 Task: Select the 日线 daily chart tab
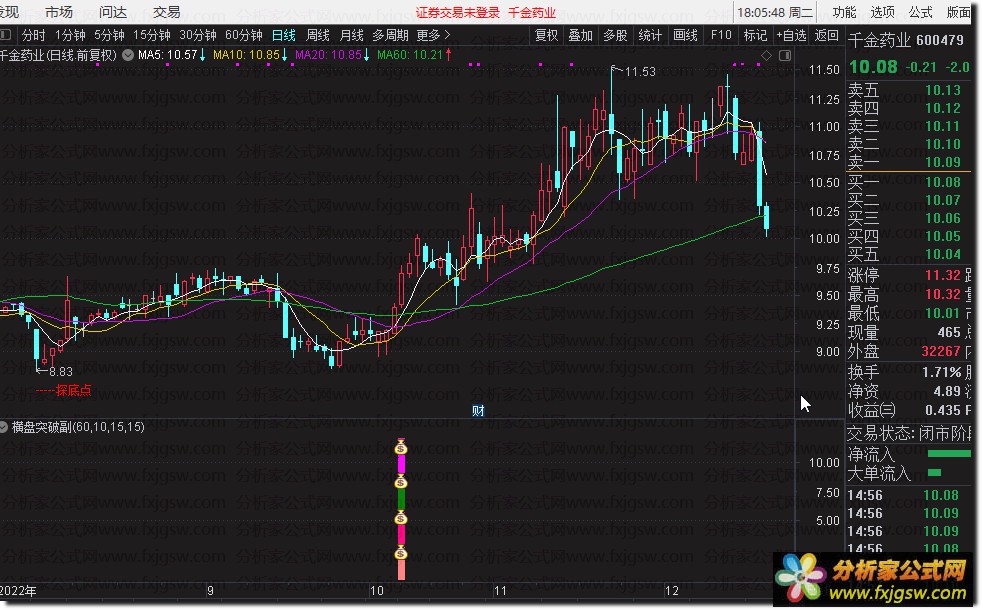[x=284, y=35]
